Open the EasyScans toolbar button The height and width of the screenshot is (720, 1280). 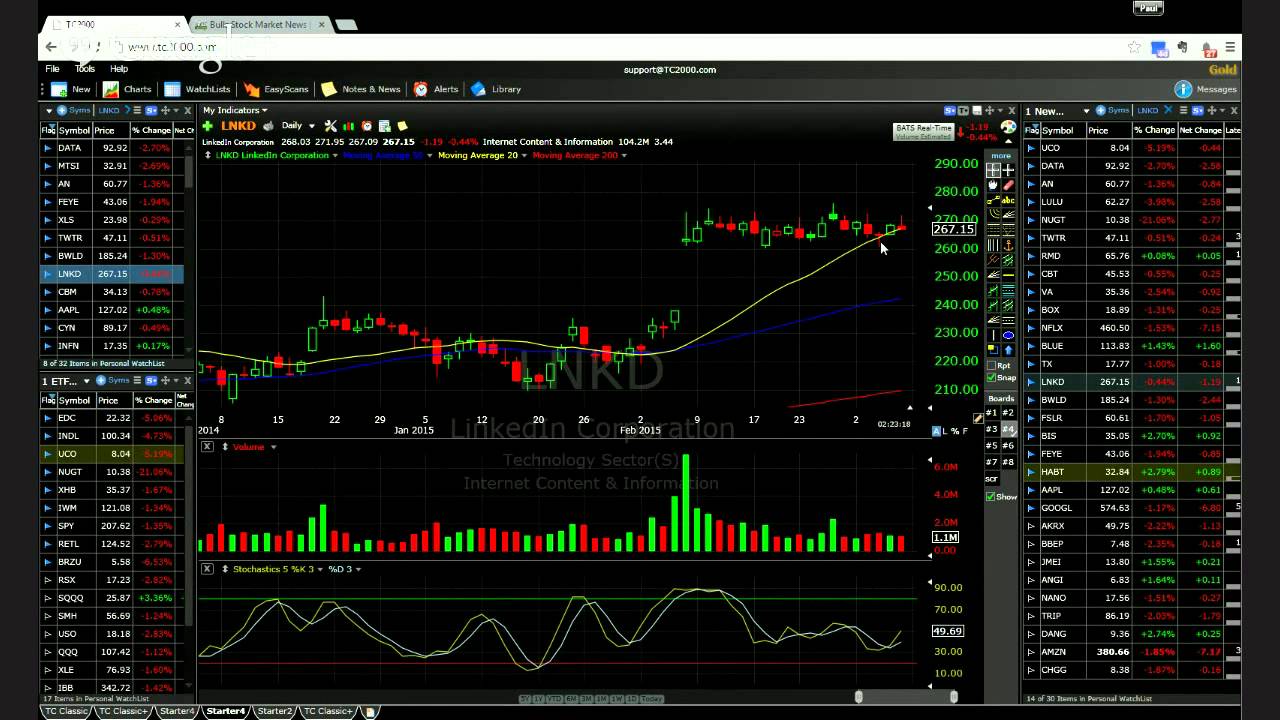coord(276,89)
